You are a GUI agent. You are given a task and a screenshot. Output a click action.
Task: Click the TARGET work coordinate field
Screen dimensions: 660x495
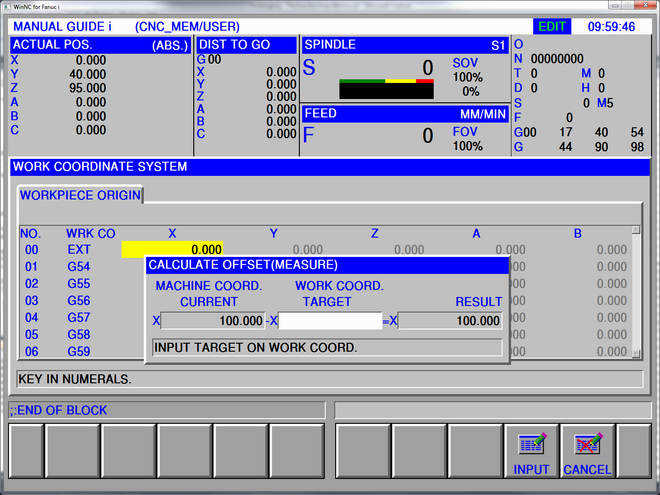(x=330, y=321)
